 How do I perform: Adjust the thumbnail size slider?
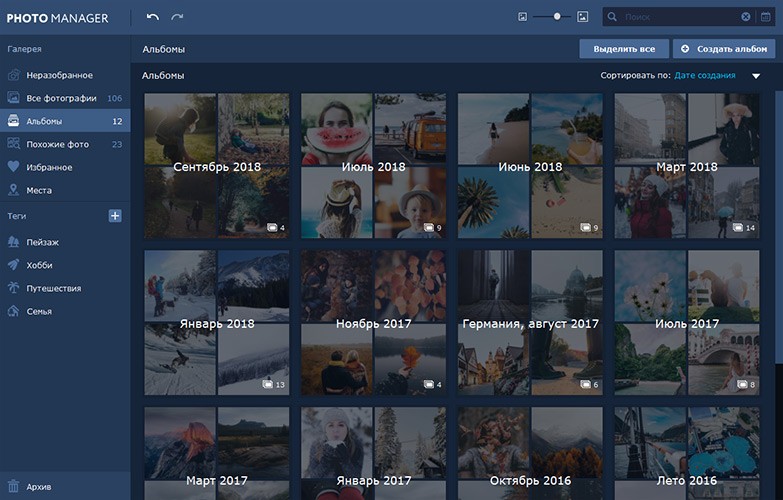557,16
